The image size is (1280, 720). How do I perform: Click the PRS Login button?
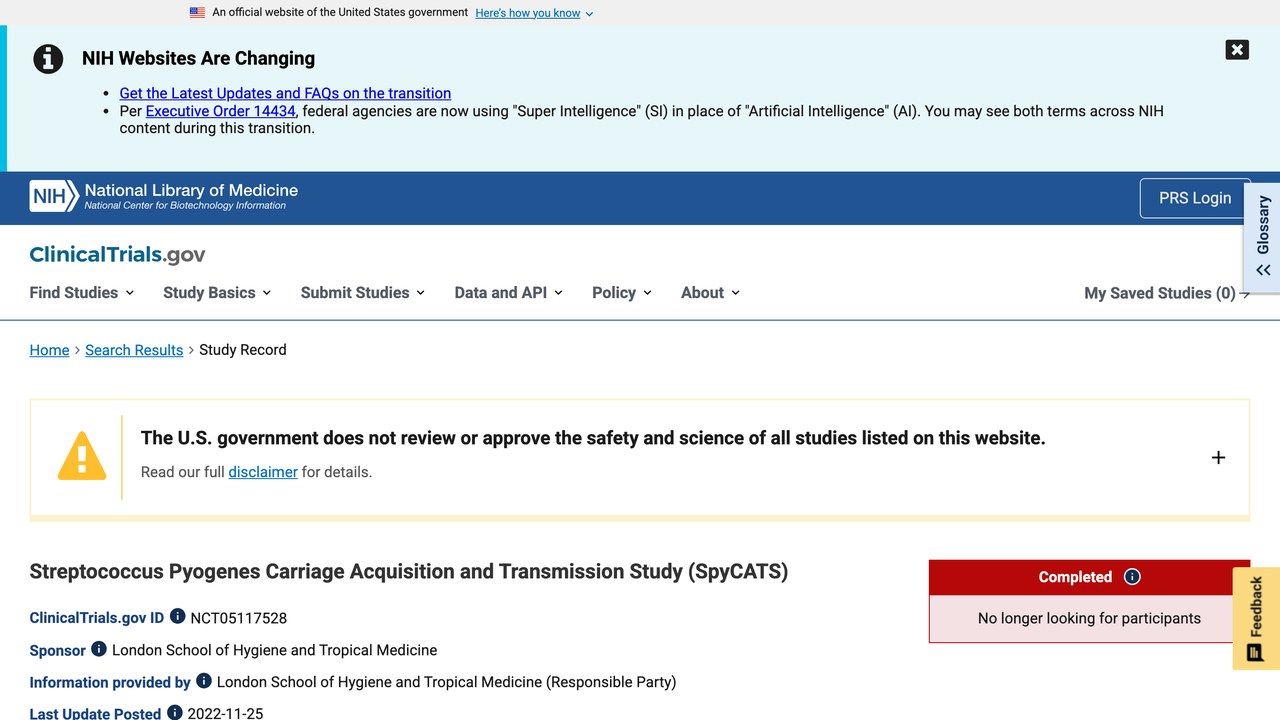[1195, 198]
